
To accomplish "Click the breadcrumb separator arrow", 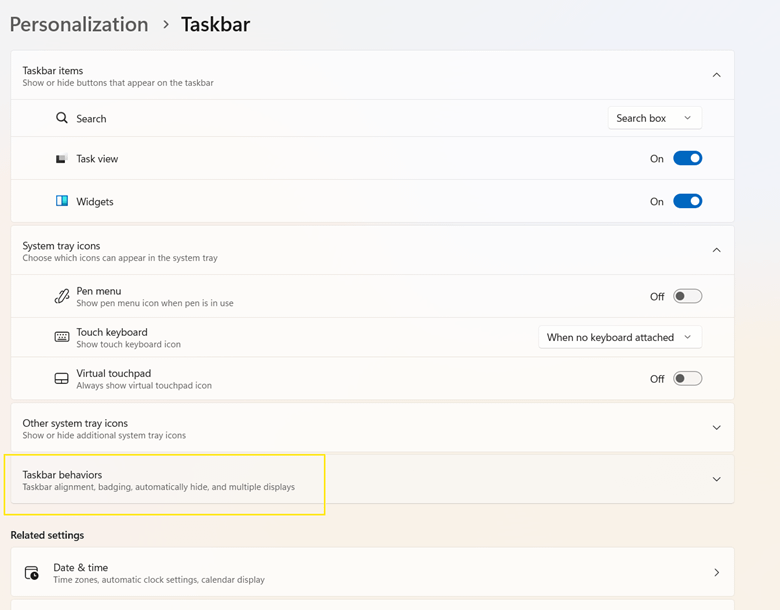I will pyautogui.click(x=166, y=24).
